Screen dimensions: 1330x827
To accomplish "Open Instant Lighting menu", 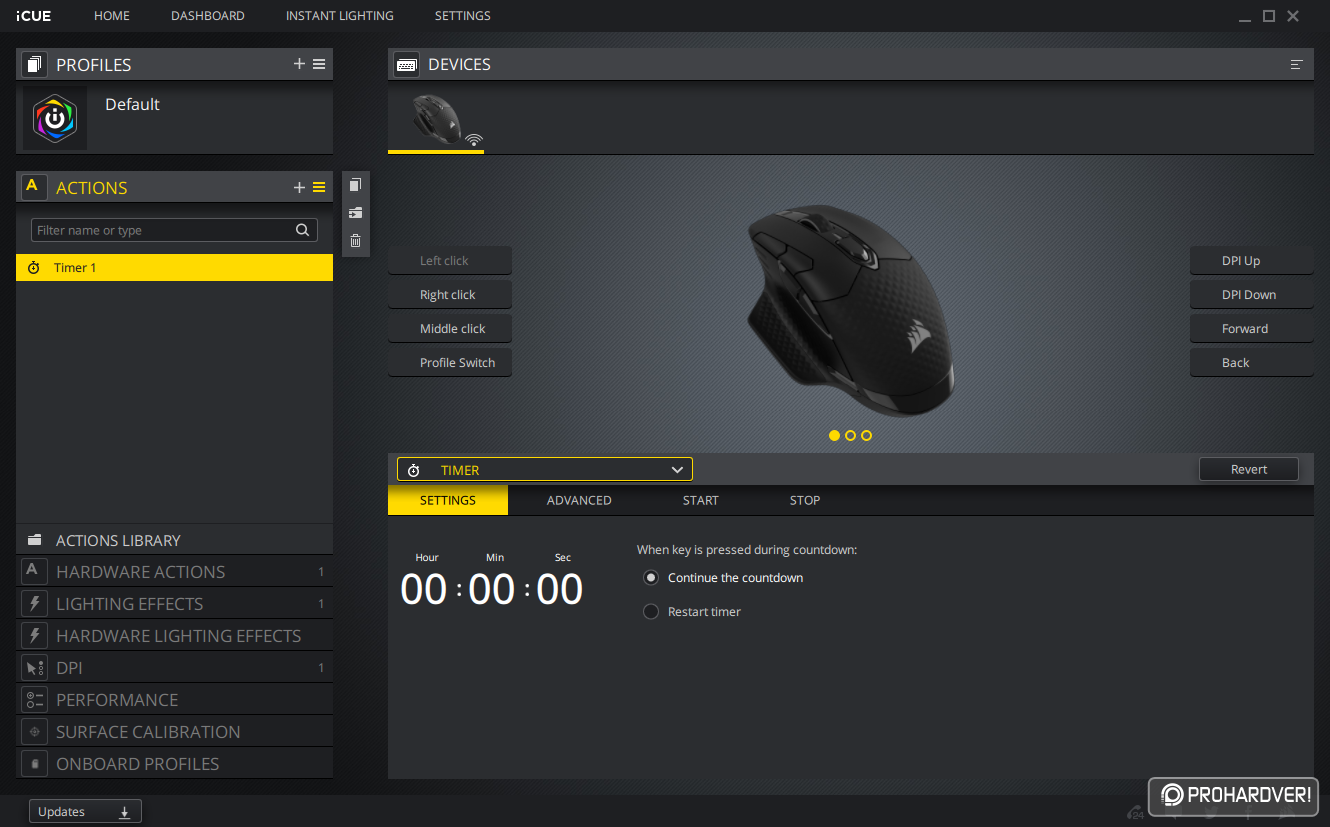I will coord(340,16).
